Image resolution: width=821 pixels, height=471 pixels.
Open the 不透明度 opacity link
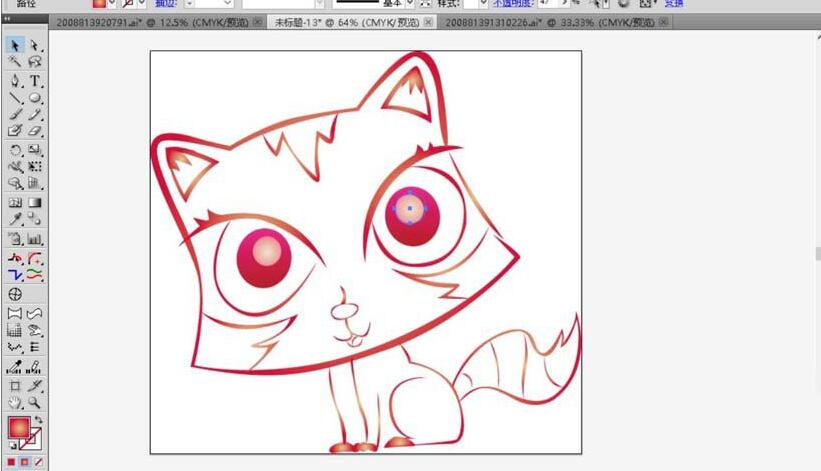[x=513, y=3]
